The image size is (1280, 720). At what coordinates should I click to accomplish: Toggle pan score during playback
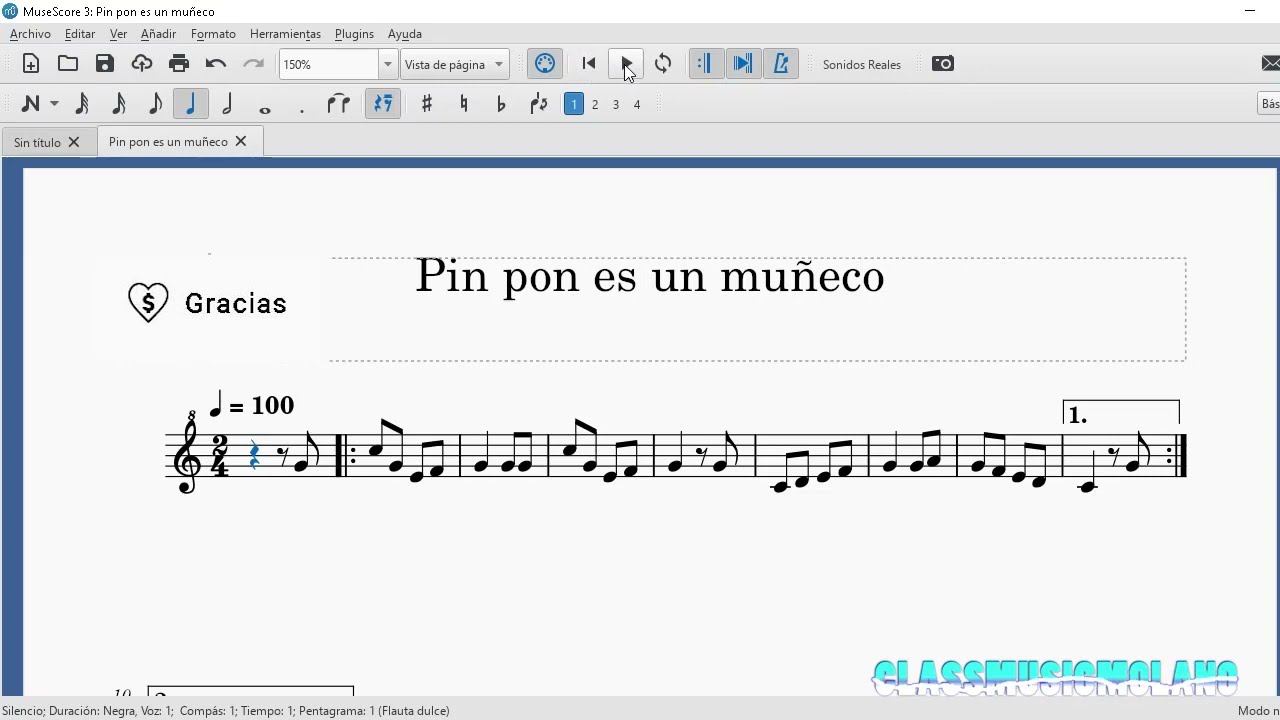[x=743, y=64]
